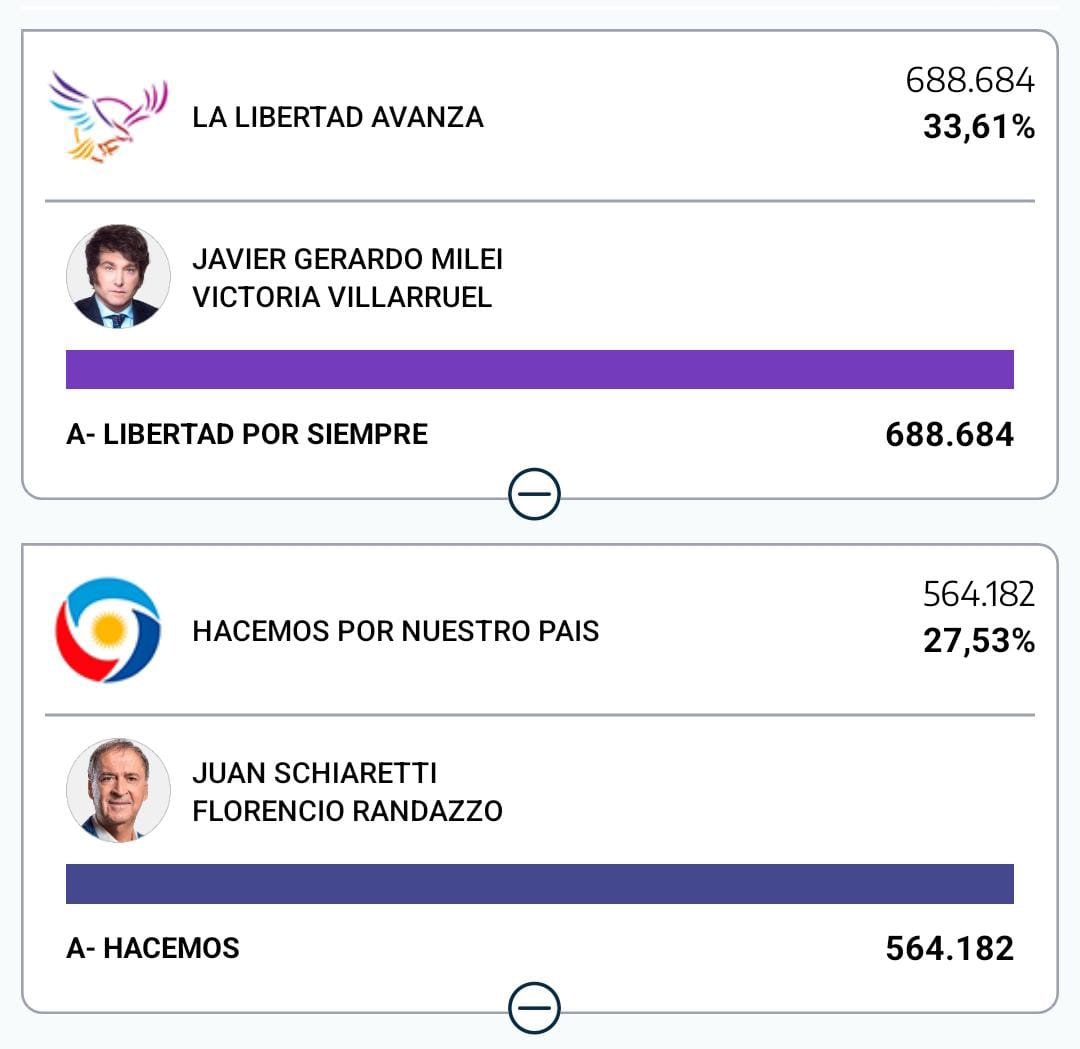Click the name Florencio Randazzo
This screenshot has width=1080, height=1049.
[347, 811]
